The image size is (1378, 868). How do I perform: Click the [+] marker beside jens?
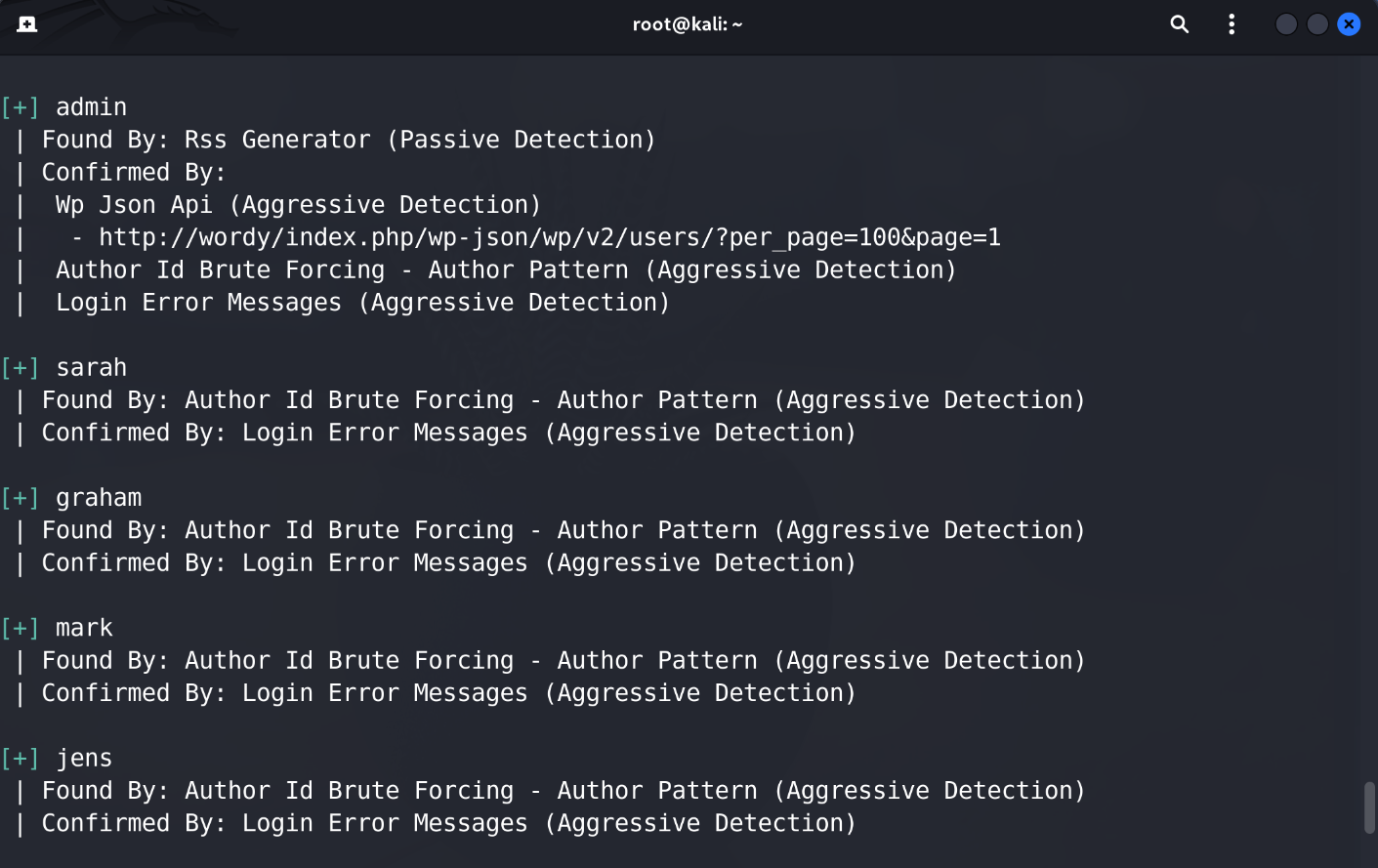[20, 759]
